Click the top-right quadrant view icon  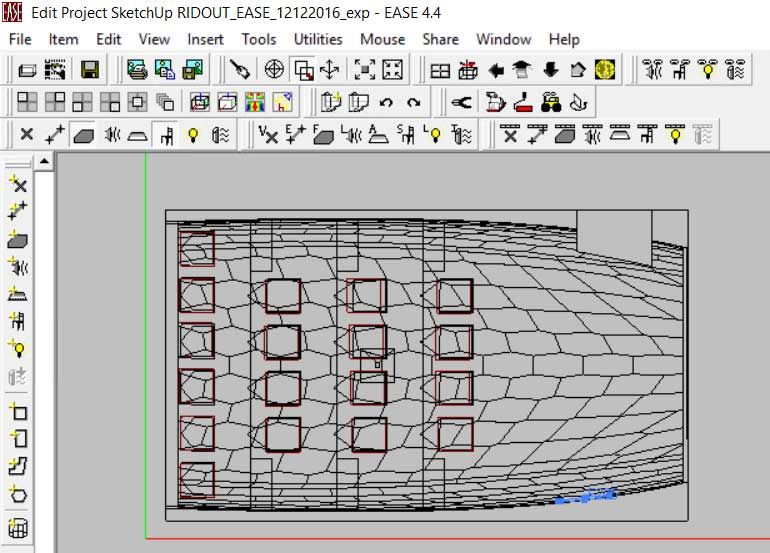pos(55,103)
